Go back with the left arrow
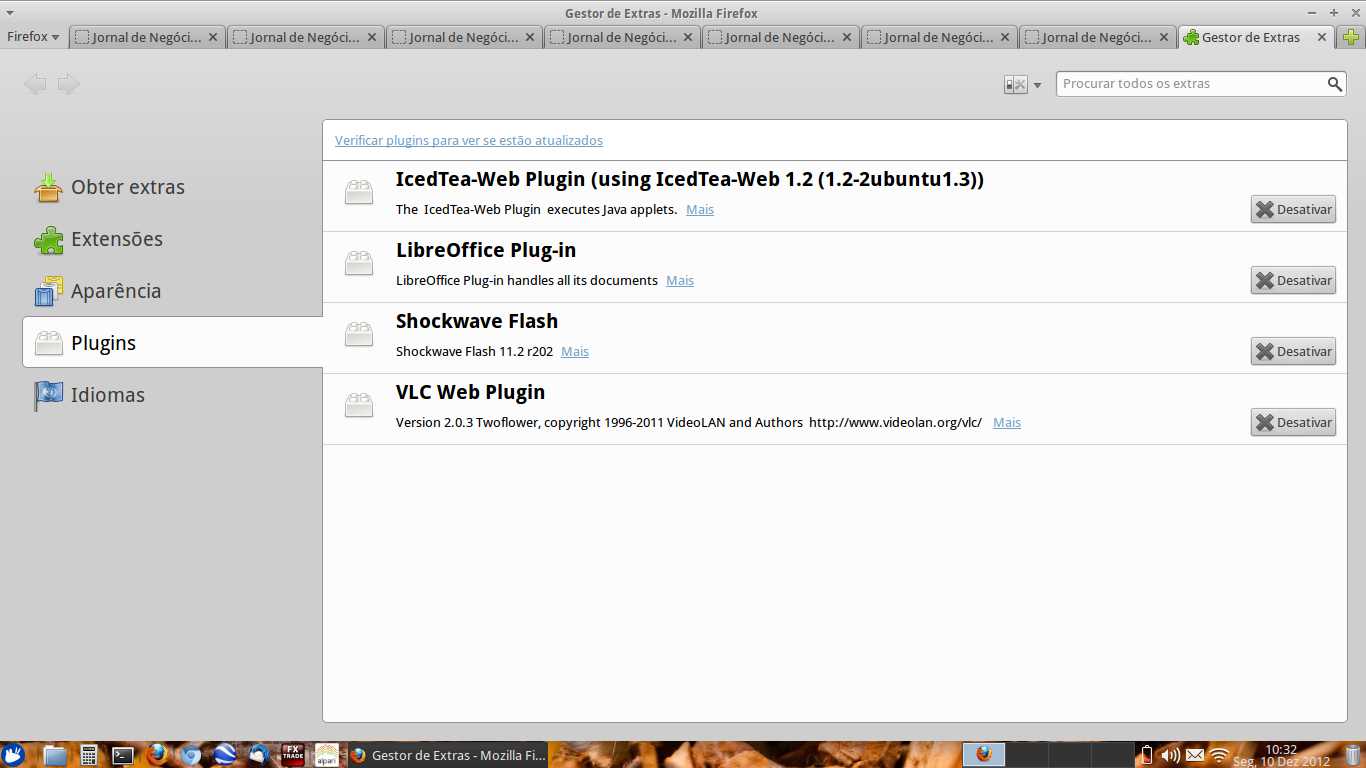The image size is (1366, 768). (x=35, y=84)
